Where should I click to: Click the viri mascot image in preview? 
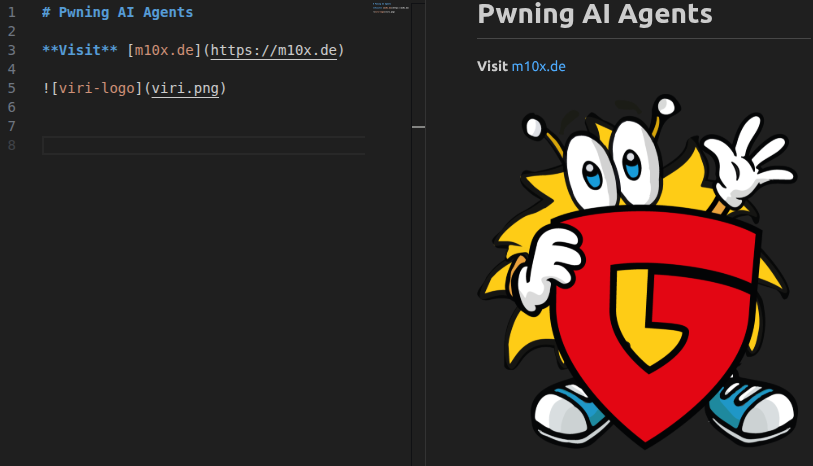(x=638, y=272)
